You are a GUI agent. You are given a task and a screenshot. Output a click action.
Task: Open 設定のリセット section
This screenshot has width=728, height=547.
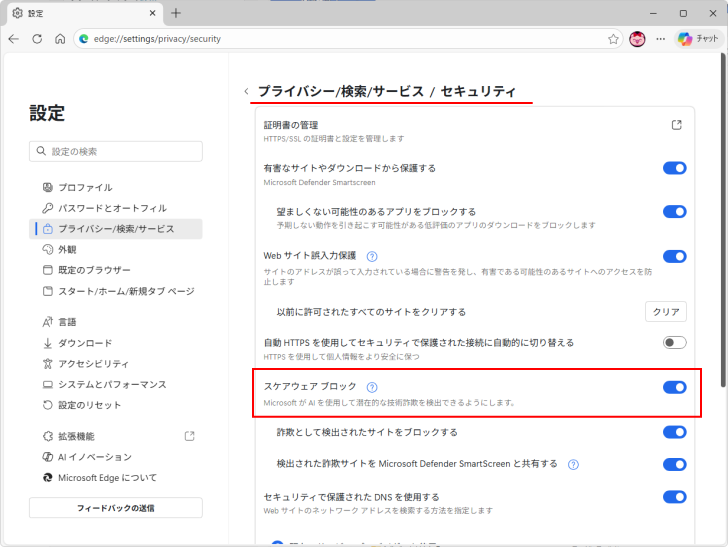point(116,405)
